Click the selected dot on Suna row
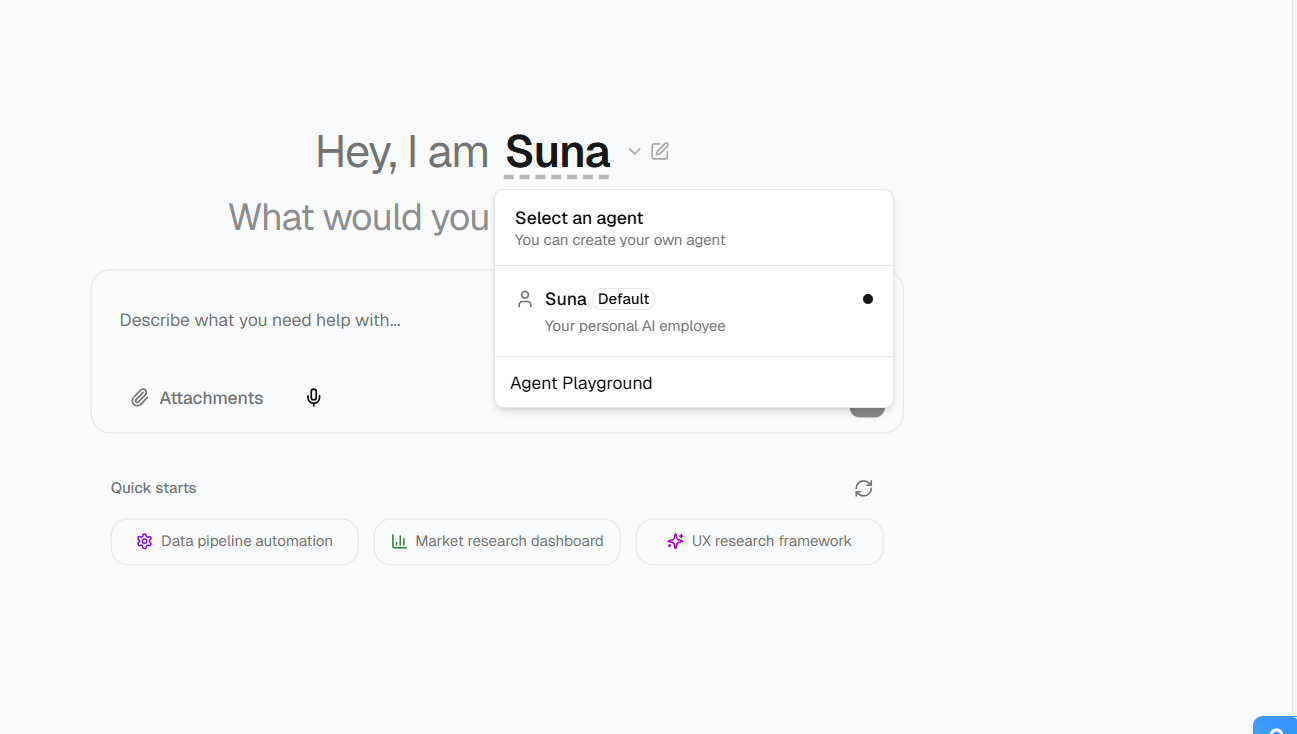 pos(868,299)
